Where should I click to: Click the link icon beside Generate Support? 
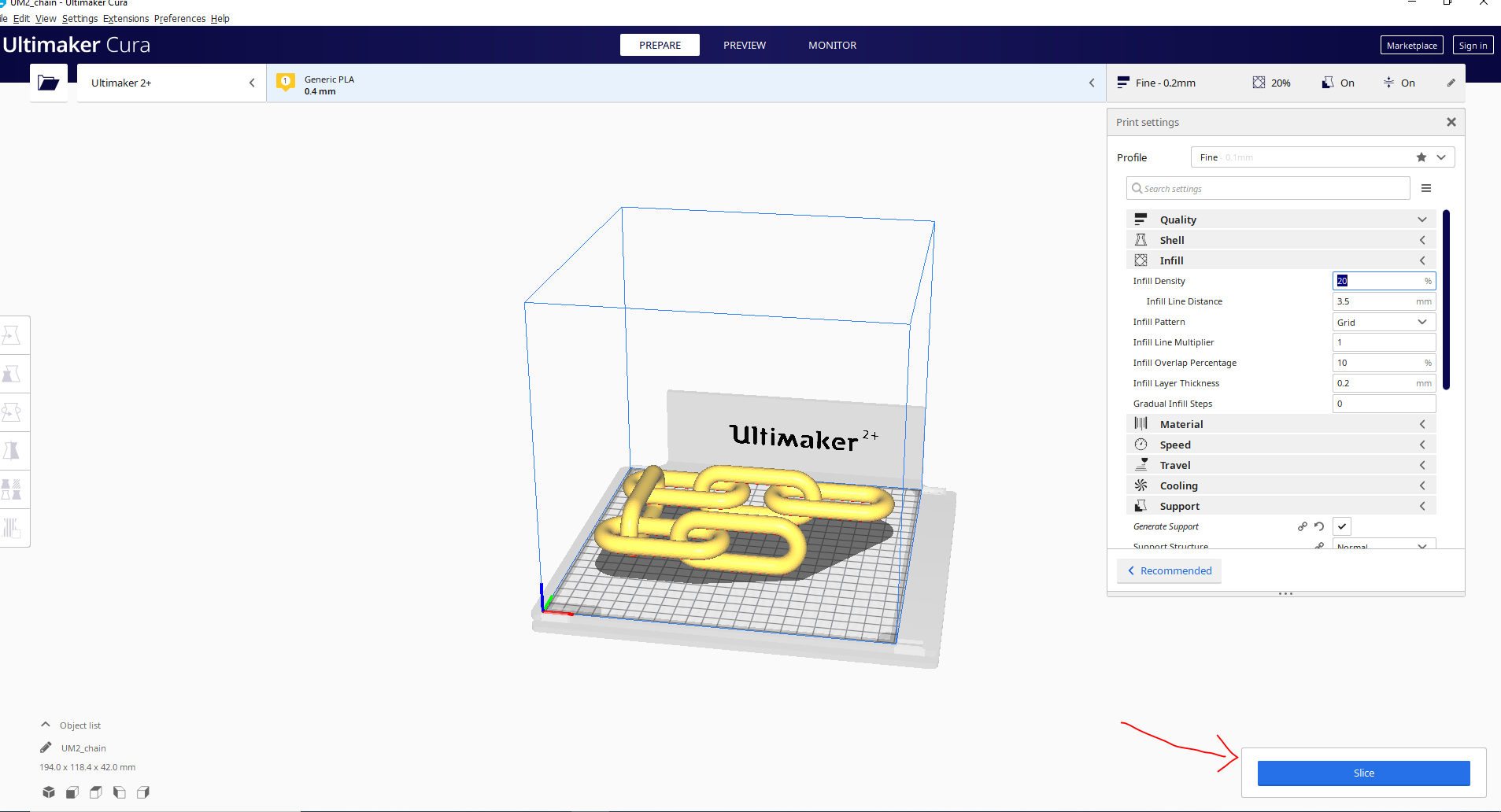pyautogui.click(x=1302, y=526)
